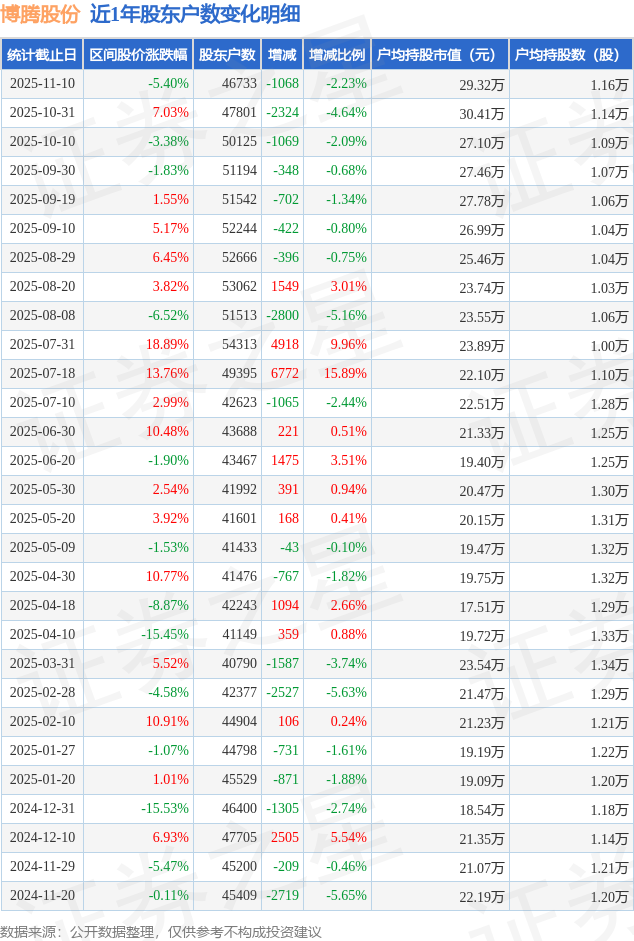Select the 增减比例 column header
Screen dimensions: 634x941
(337, 55)
